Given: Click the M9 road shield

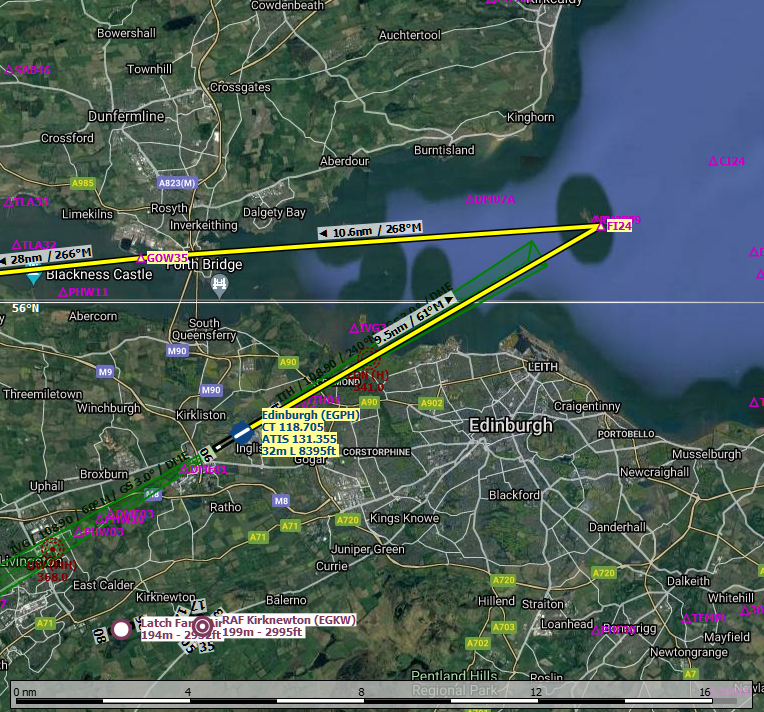Looking at the screenshot, I should click(x=105, y=372).
